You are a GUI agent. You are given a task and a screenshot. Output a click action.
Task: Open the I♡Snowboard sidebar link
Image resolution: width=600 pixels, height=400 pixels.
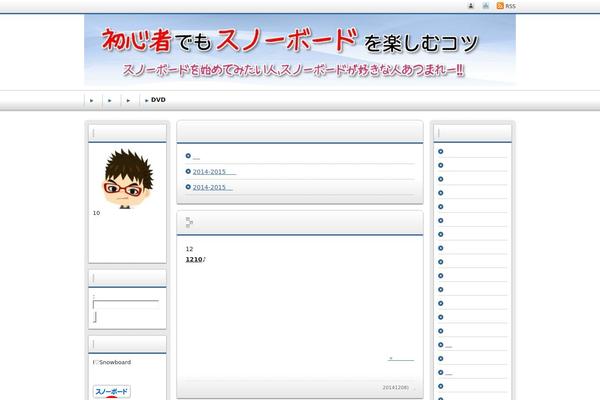point(112,362)
